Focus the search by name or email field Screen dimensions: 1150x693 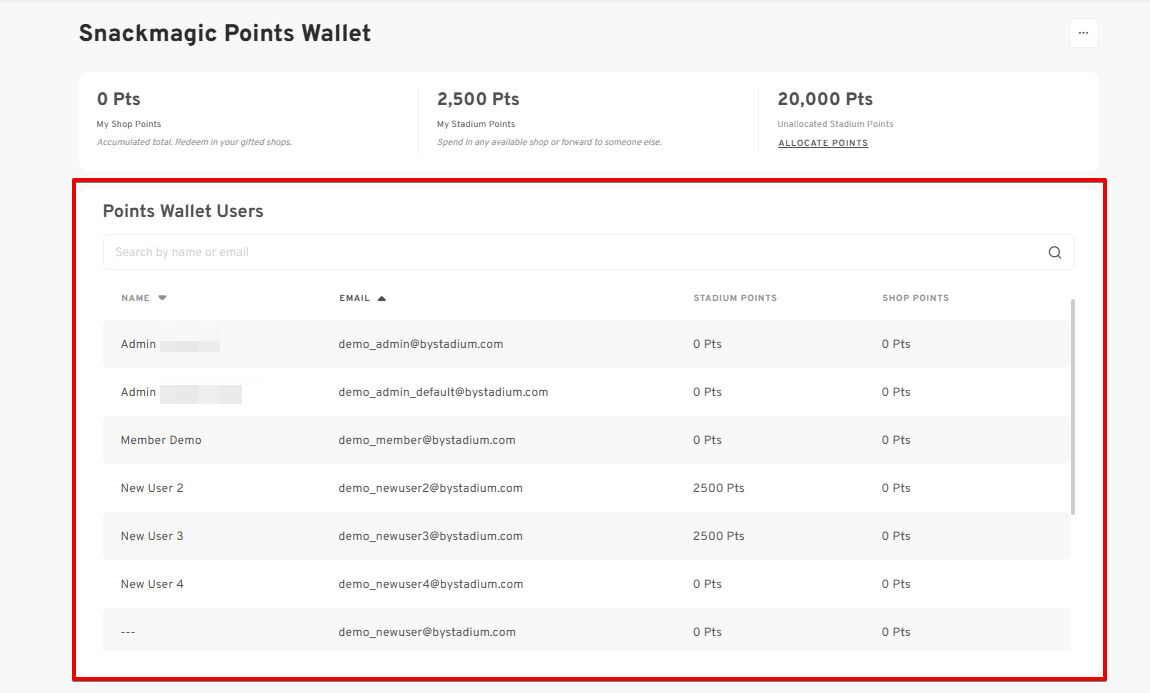pyautogui.click(x=570, y=252)
